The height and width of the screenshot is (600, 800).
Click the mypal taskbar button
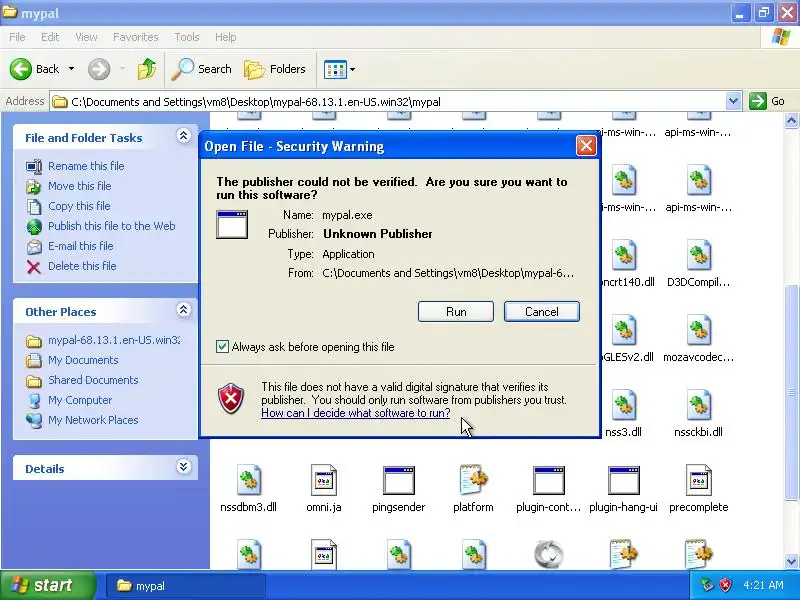click(x=186, y=586)
